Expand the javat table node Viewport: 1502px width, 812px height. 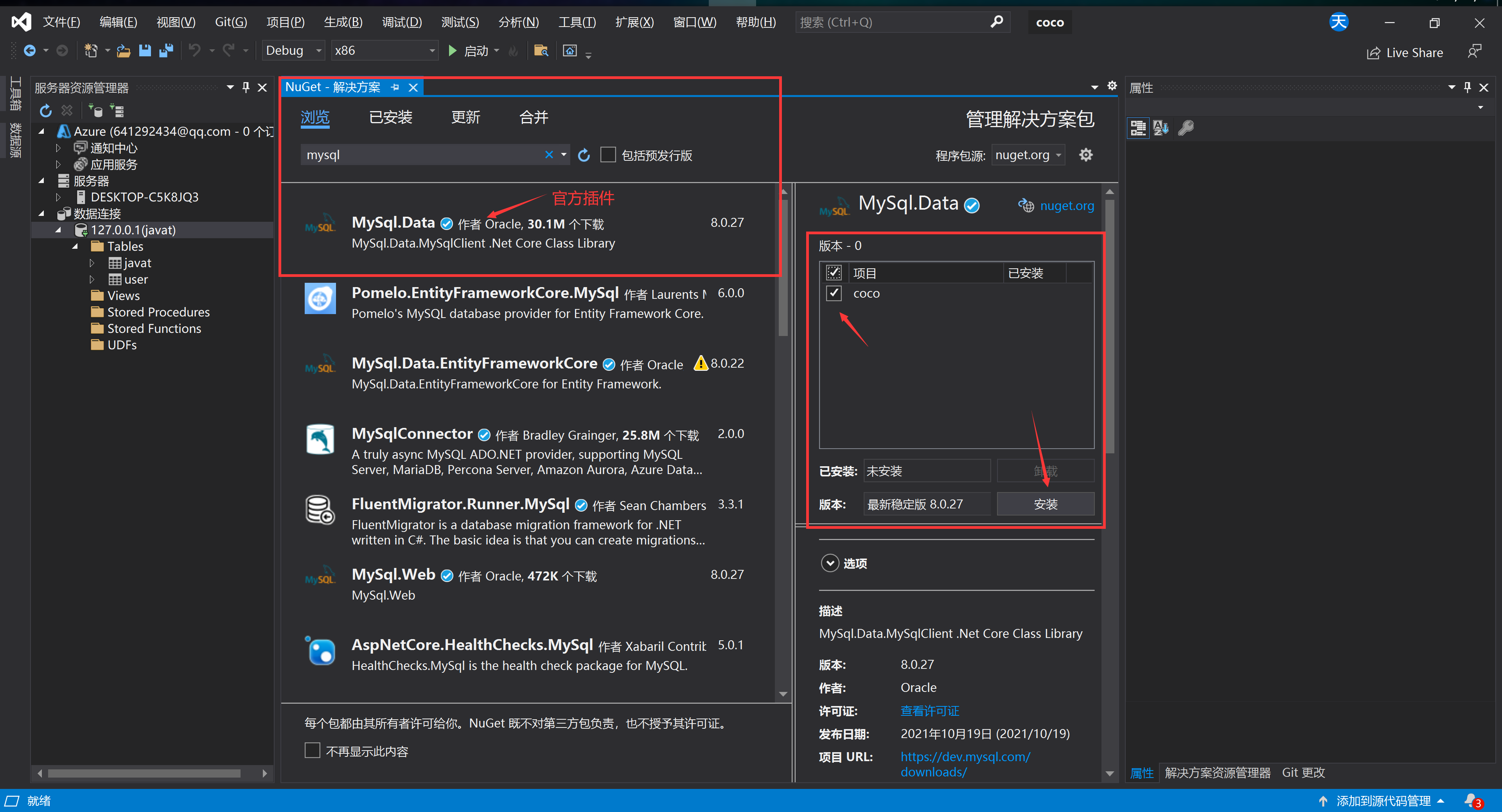(x=92, y=263)
